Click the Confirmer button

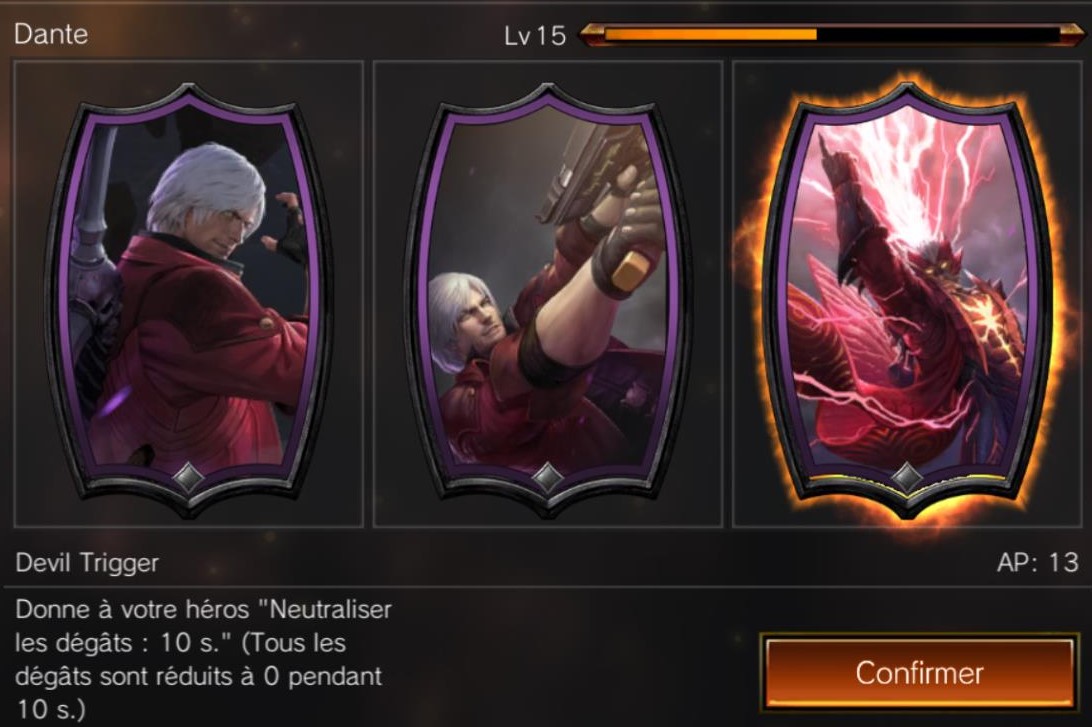coord(919,673)
